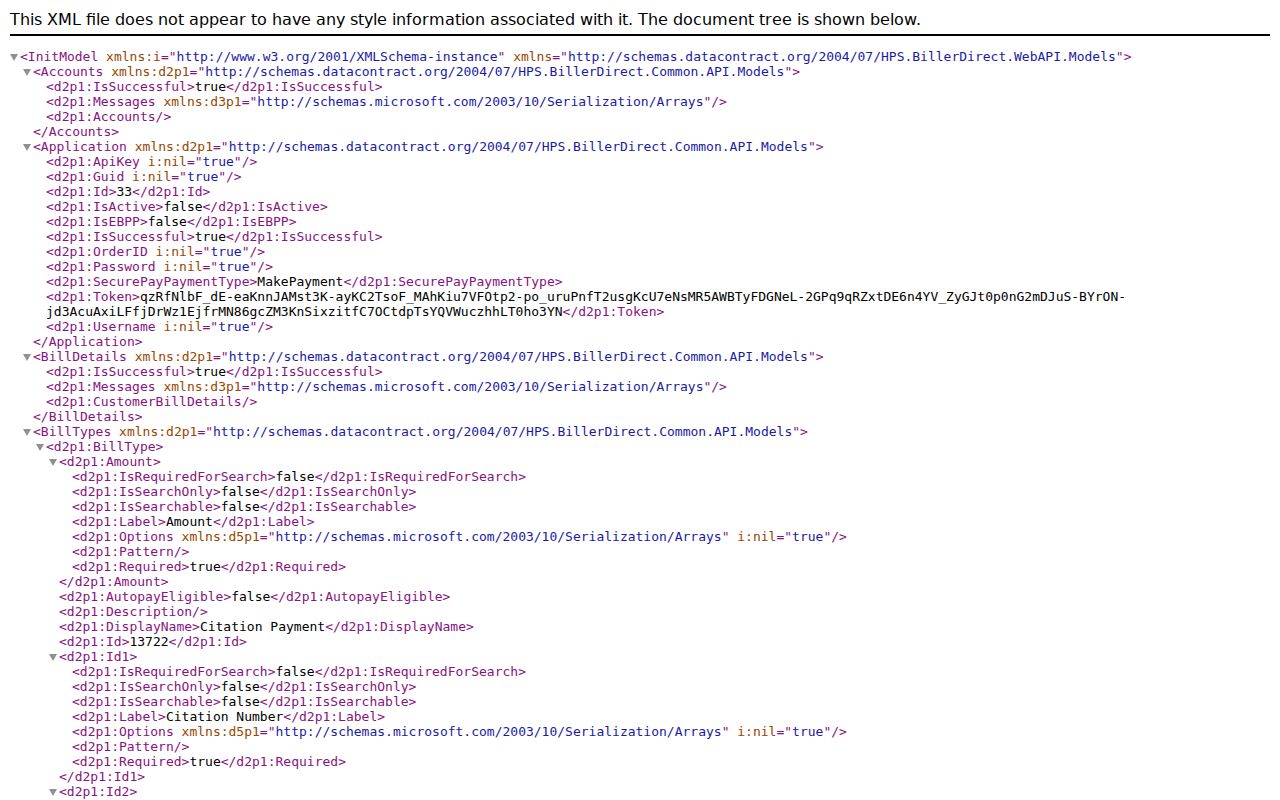Click the 'Citation Payment' display name value

(x=263, y=627)
